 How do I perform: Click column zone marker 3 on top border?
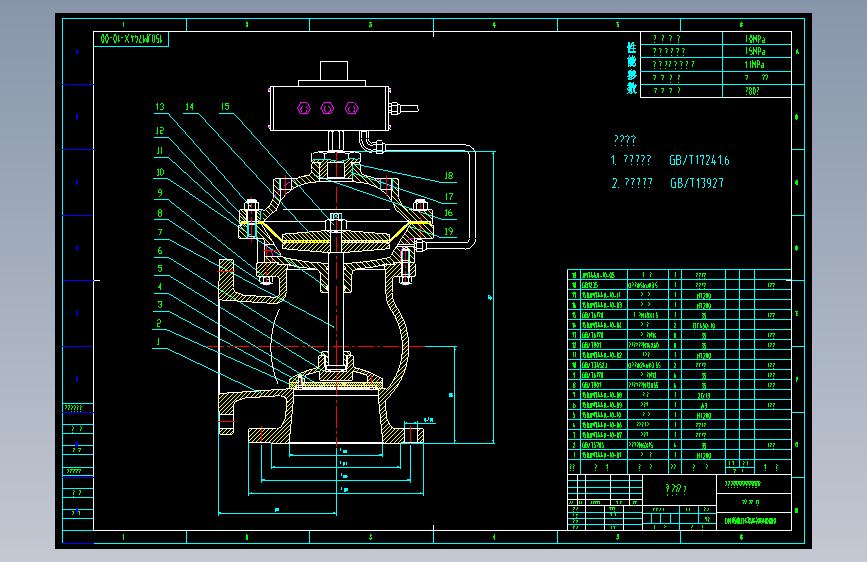[370, 25]
